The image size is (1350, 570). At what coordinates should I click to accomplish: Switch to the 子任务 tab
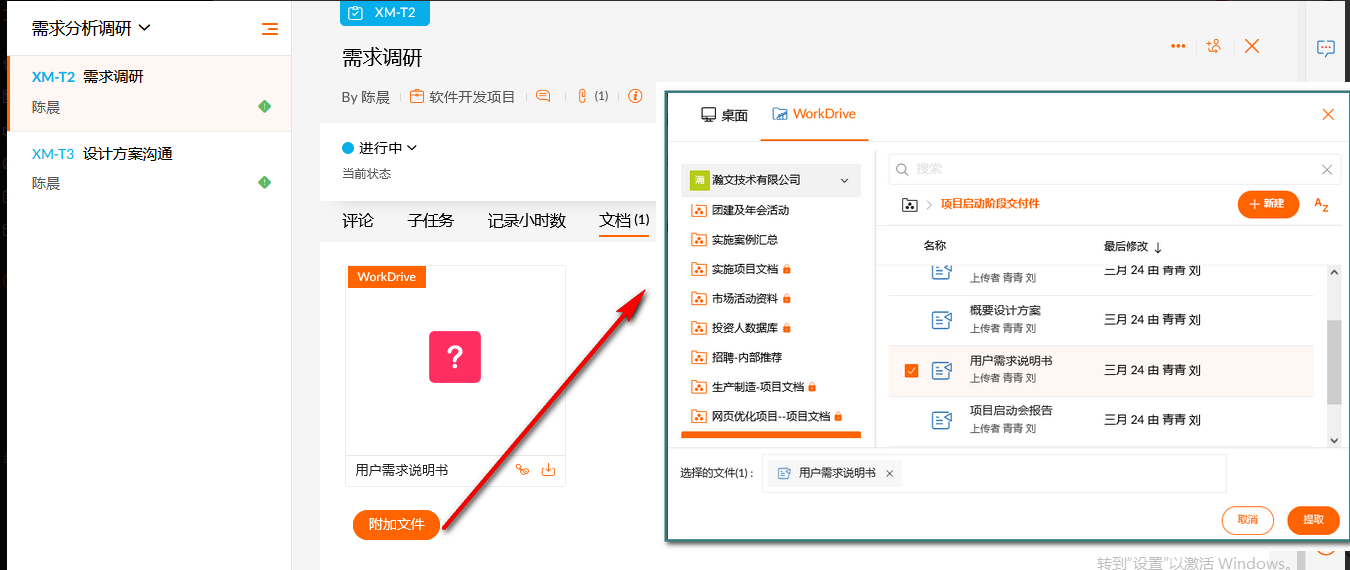click(431, 220)
